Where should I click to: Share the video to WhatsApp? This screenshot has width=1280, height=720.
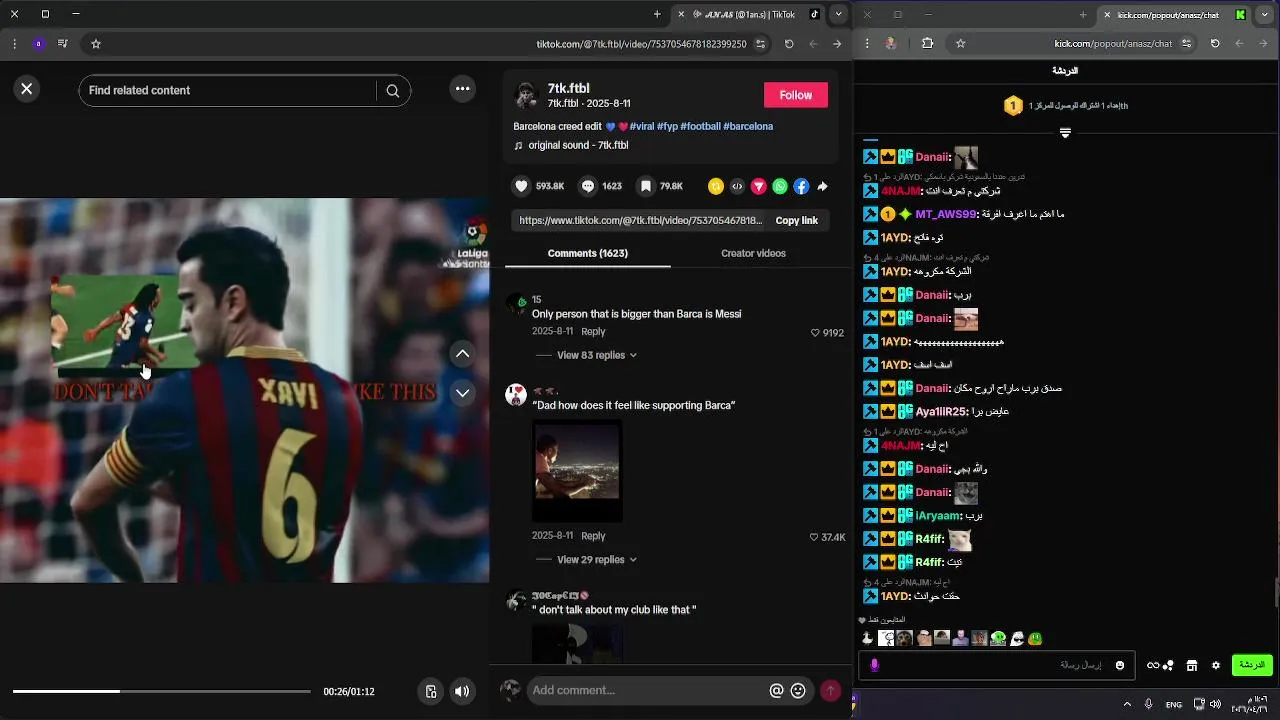(780, 186)
